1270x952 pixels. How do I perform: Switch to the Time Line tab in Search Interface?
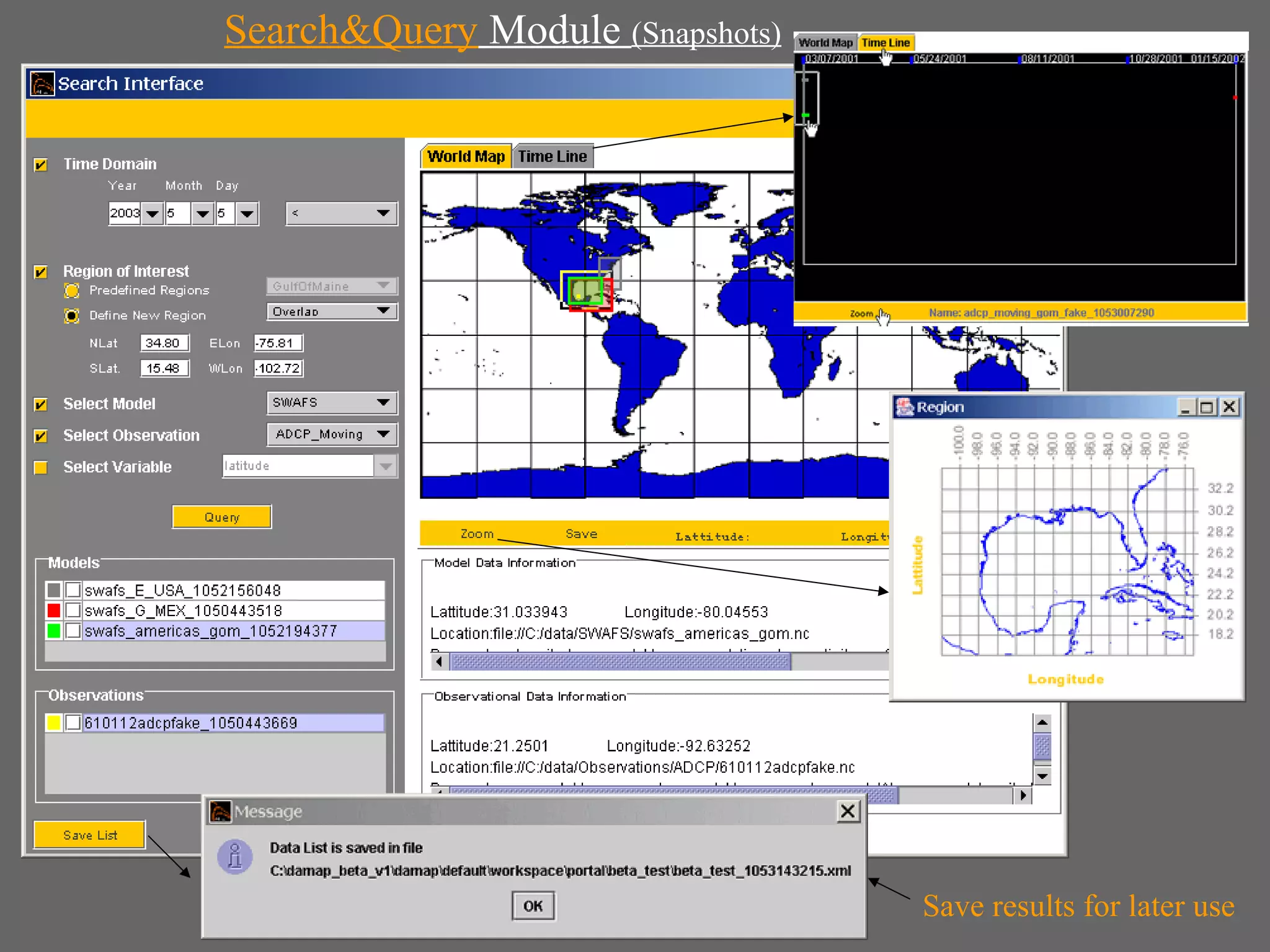pos(553,156)
